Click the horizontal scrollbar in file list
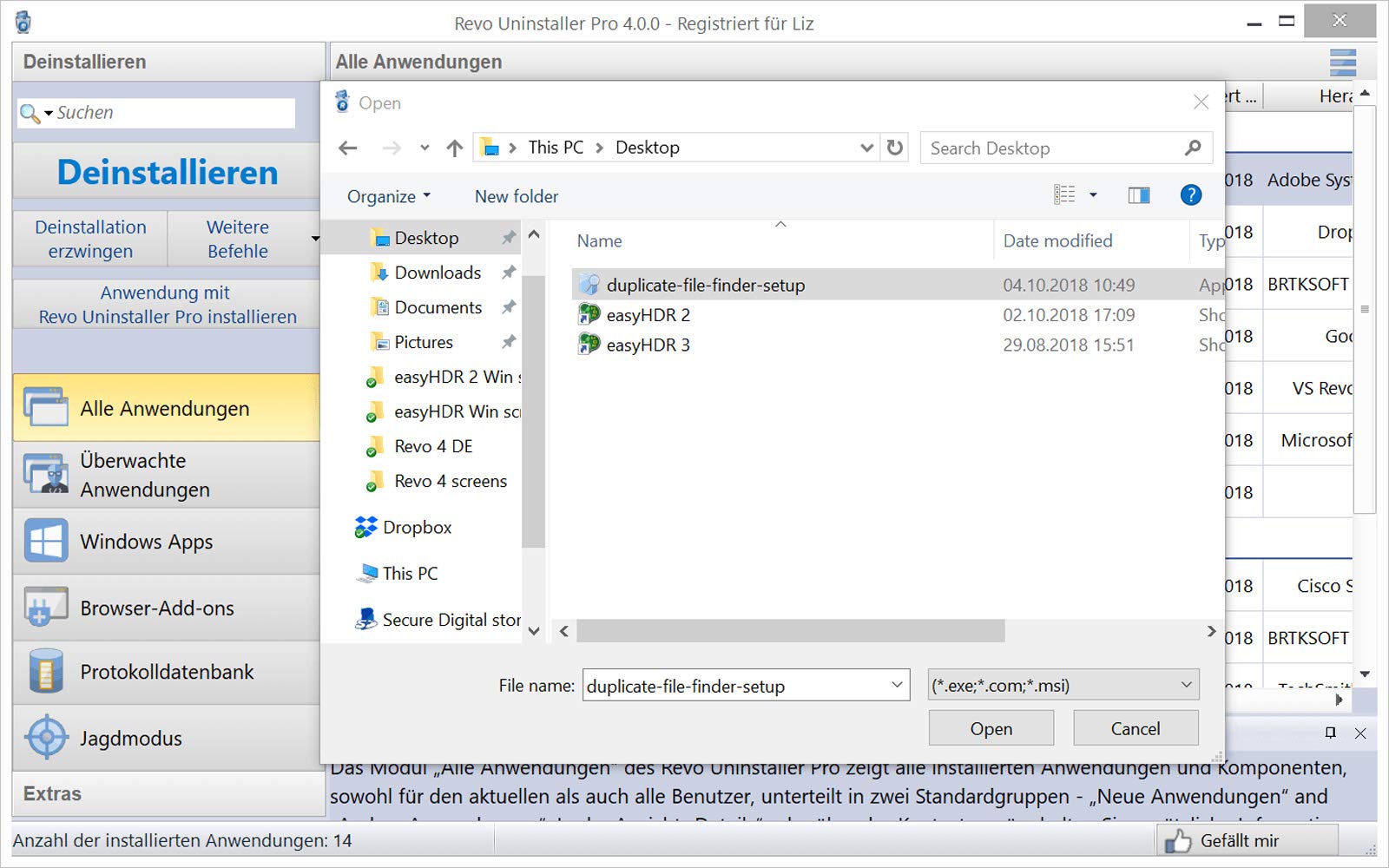Viewport: 1389px width, 868px height. [790, 631]
